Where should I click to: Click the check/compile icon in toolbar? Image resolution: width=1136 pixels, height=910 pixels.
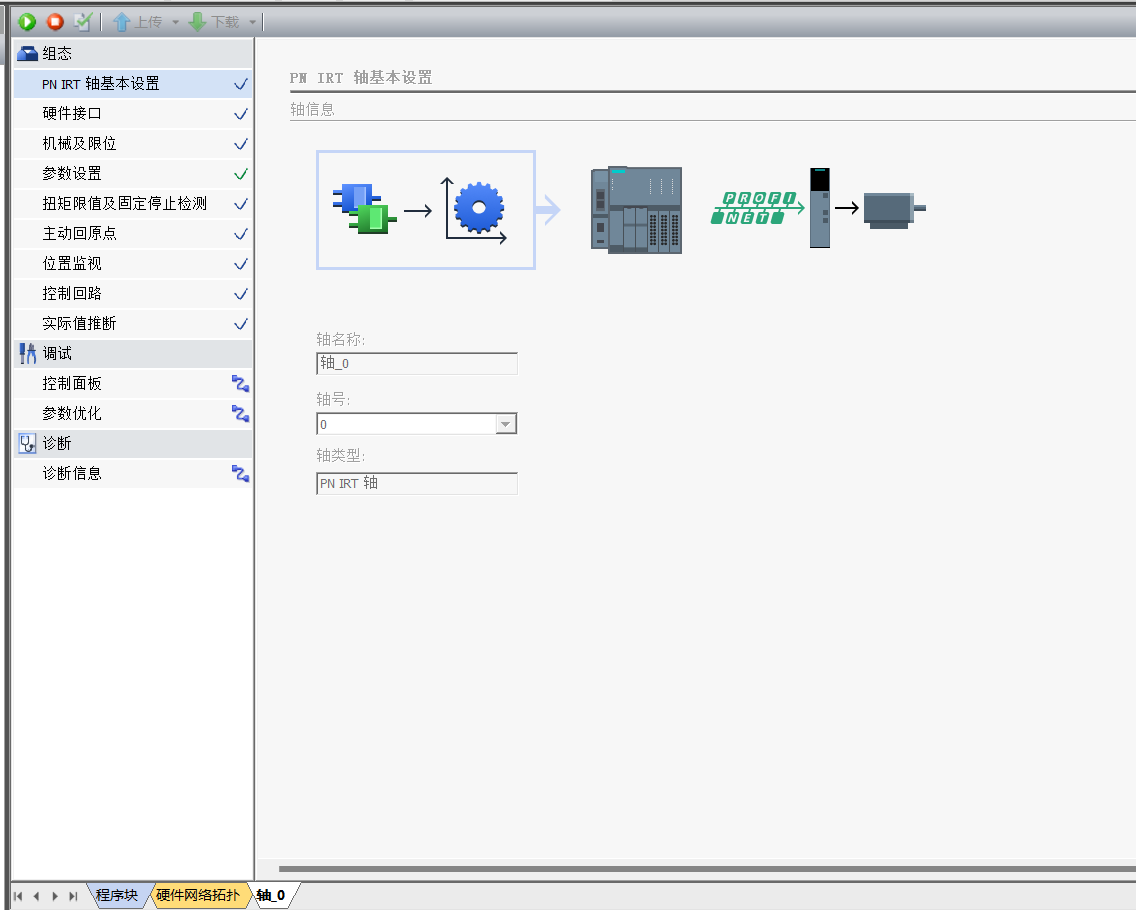83,22
